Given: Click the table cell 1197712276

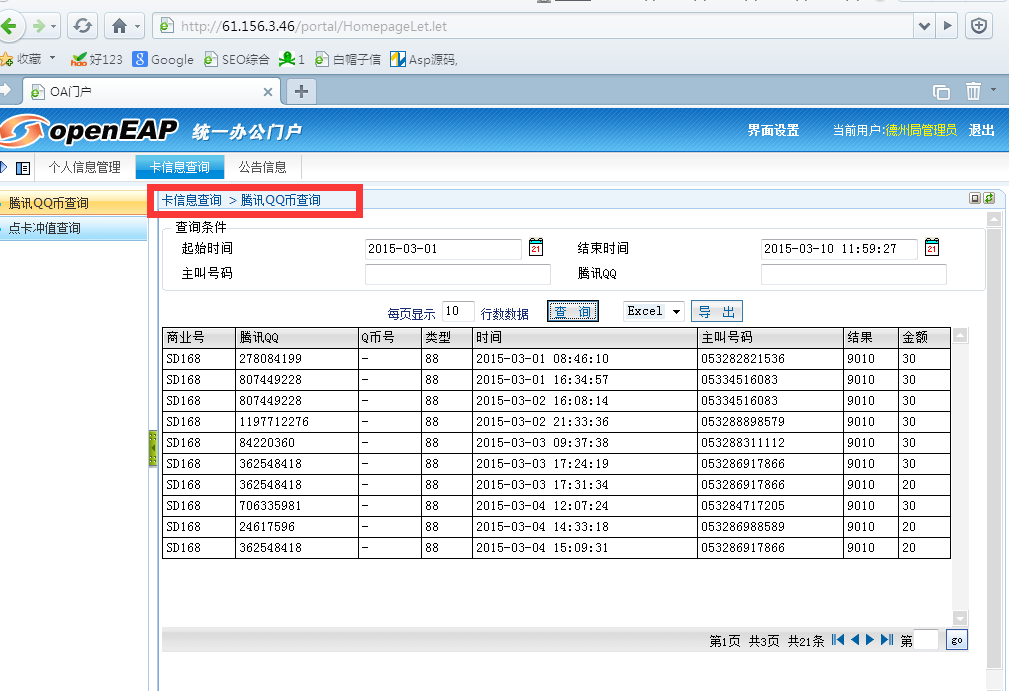Looking at the screenshot, I should (x=297, y=422).
